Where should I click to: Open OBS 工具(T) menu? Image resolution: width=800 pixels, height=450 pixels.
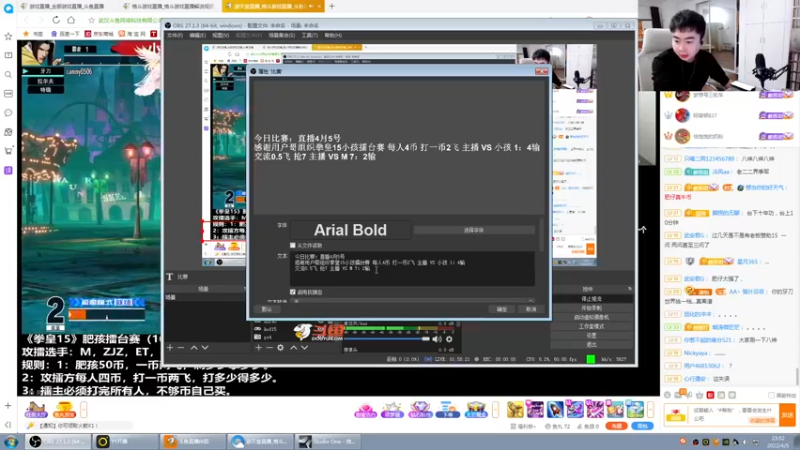(x=310, y=35)
